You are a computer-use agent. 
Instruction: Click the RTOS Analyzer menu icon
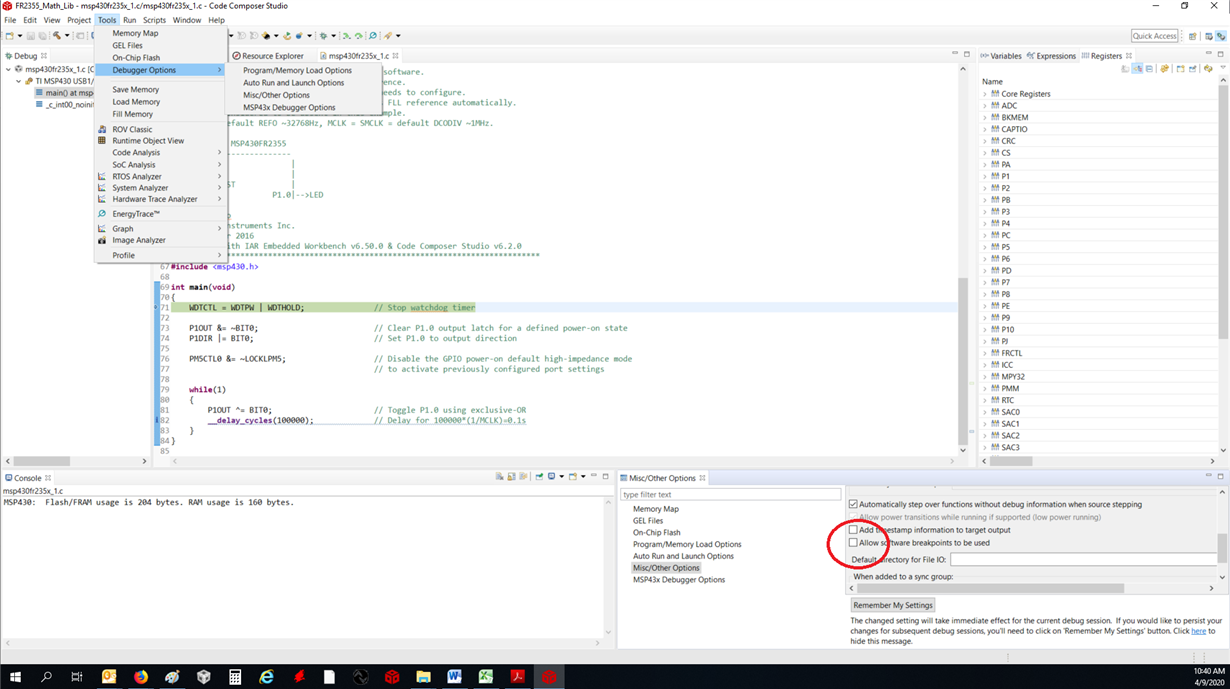click(102, 176)
